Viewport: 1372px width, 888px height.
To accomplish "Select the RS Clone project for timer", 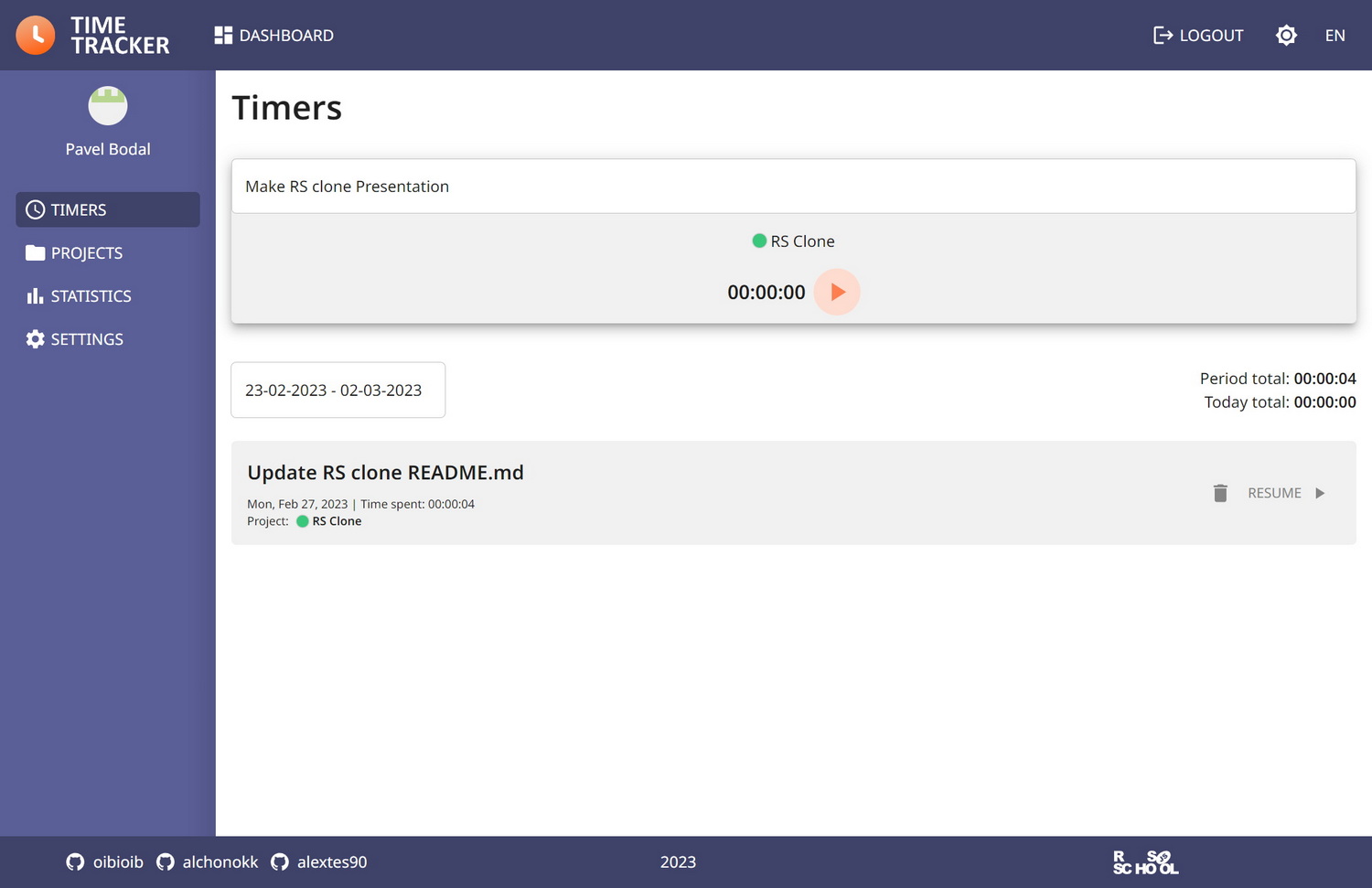I will point(793,241).
